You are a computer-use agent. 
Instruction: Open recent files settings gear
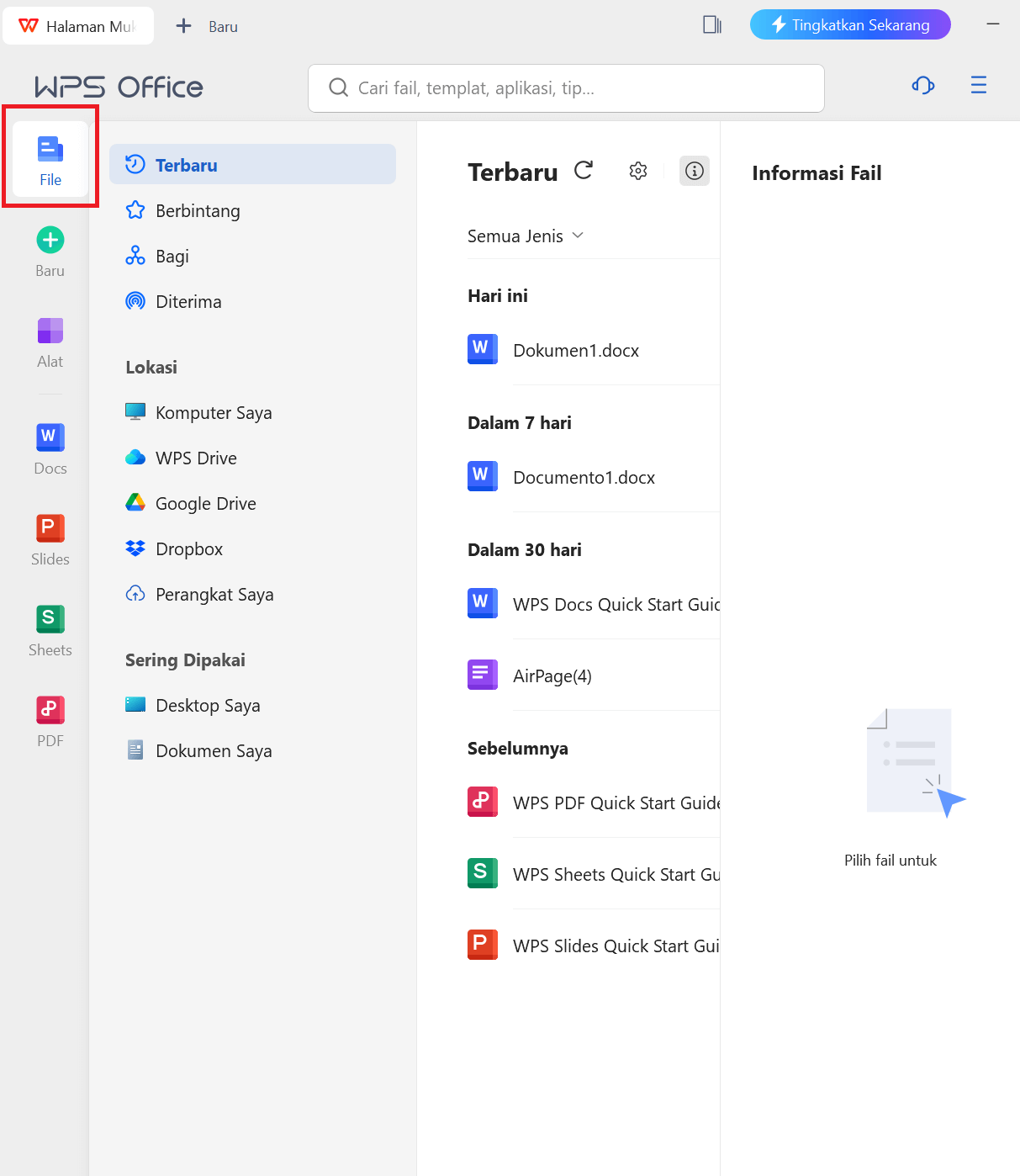[x=637, y=170]
